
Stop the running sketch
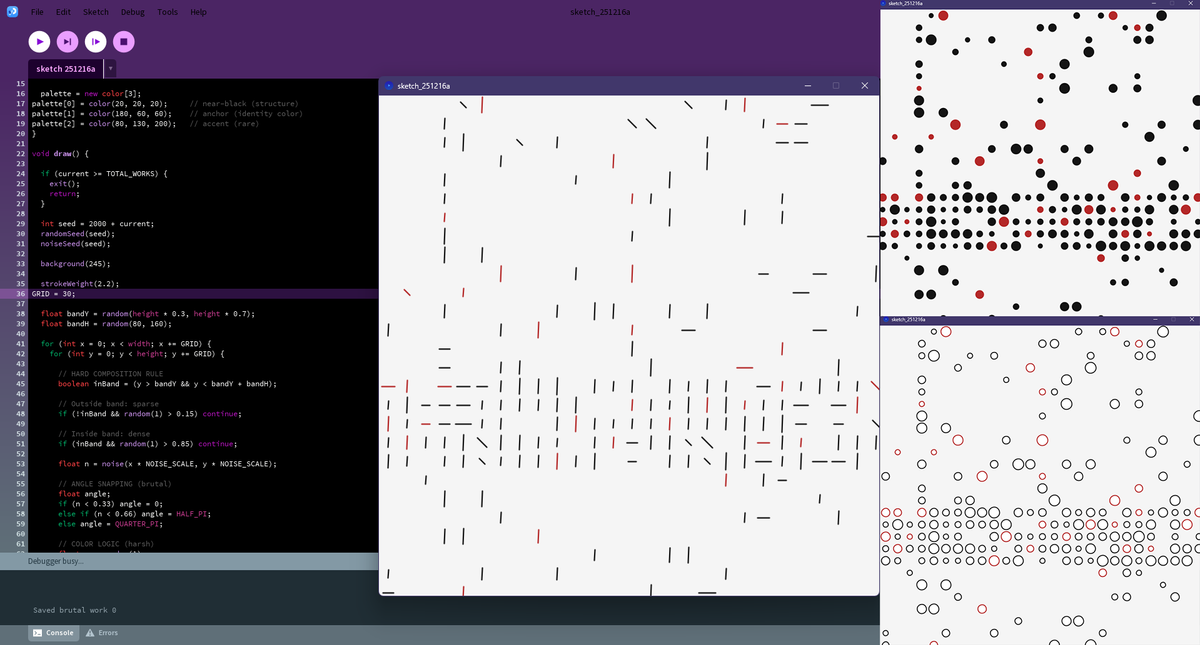pos(123,42)
